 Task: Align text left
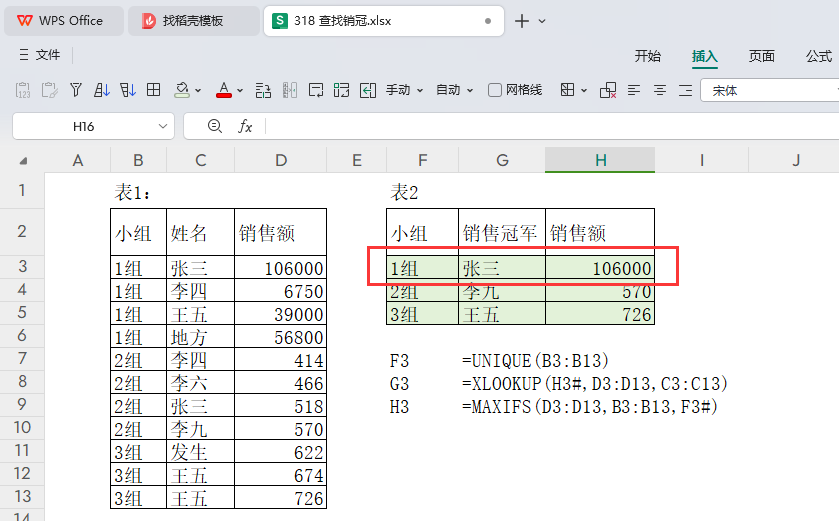click(x=634, y=90)
